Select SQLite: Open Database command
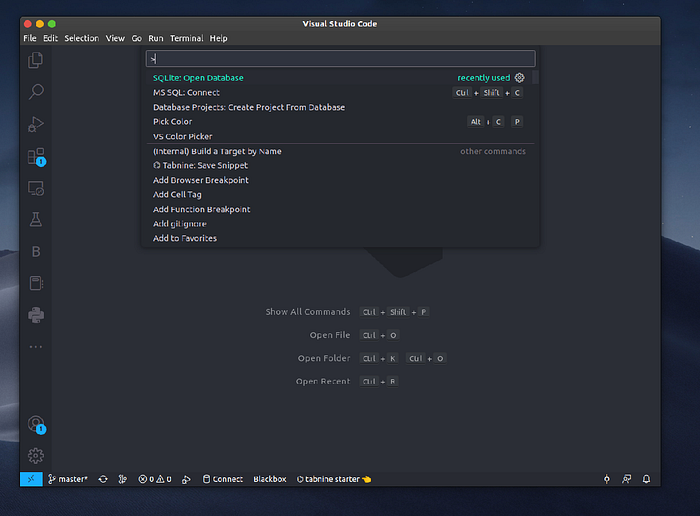The width and height of the screenshot is (700, 516). click(340, 78)
